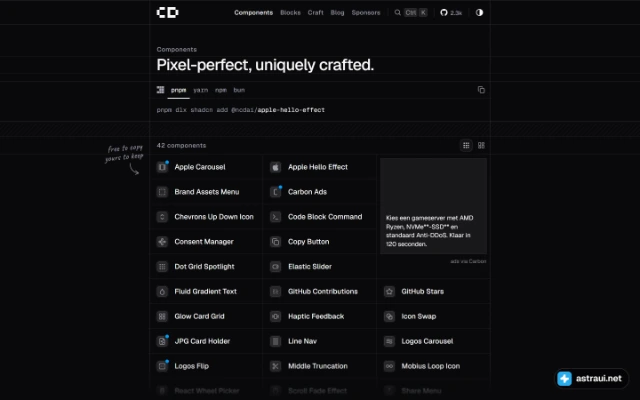Screen dimensions: 640x400
Task: Open the Haptic Feedback component
Action: click(x=316, y=316)
